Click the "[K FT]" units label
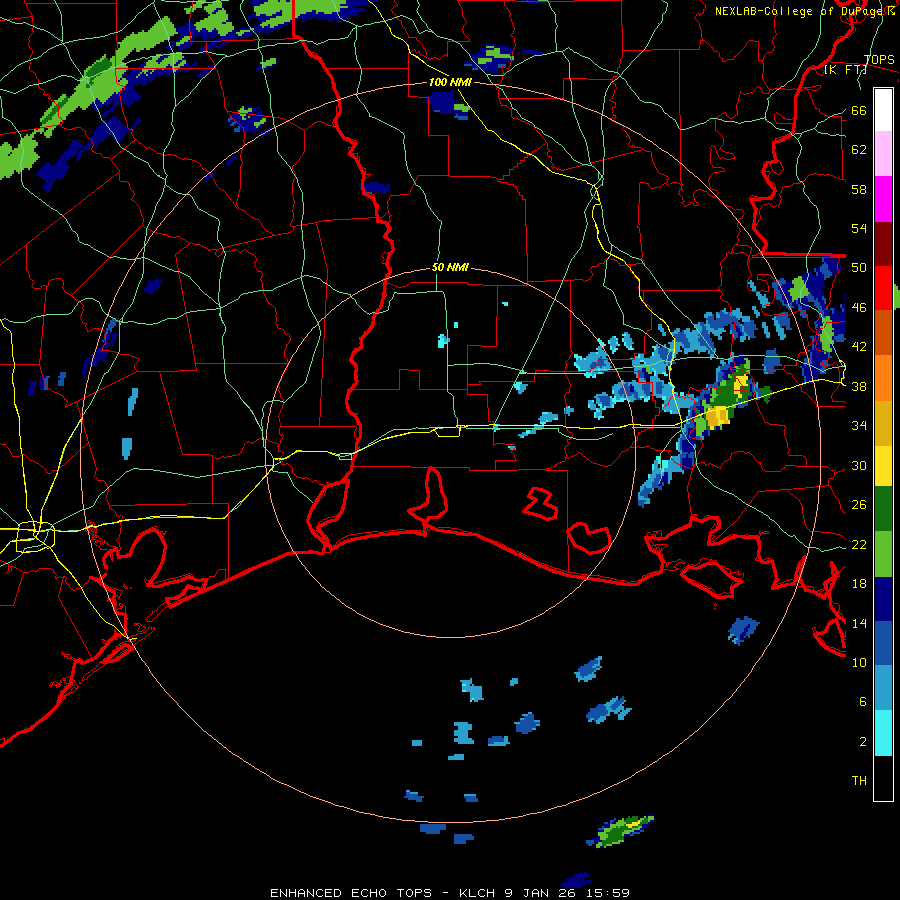Viewport: 900px width, 900px height. tap(845, 70)
